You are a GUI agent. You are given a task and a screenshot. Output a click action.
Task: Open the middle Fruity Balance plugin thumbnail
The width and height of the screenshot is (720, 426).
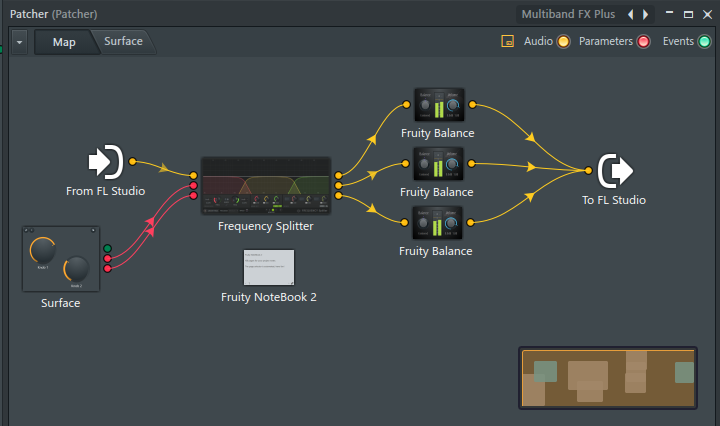(x=438, y=163)
